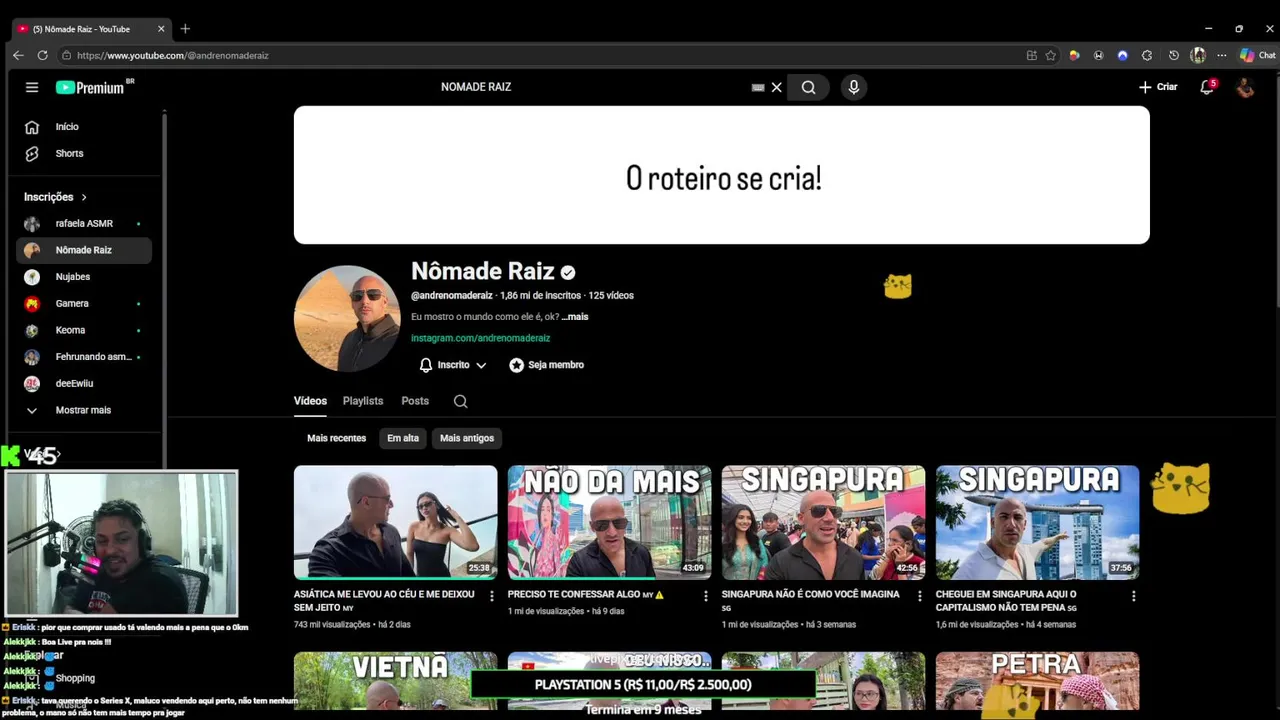Open the Inscrito notification dropdown
Image resolution: width=1280 pixels, height=720 pixels.
[453, 365]
